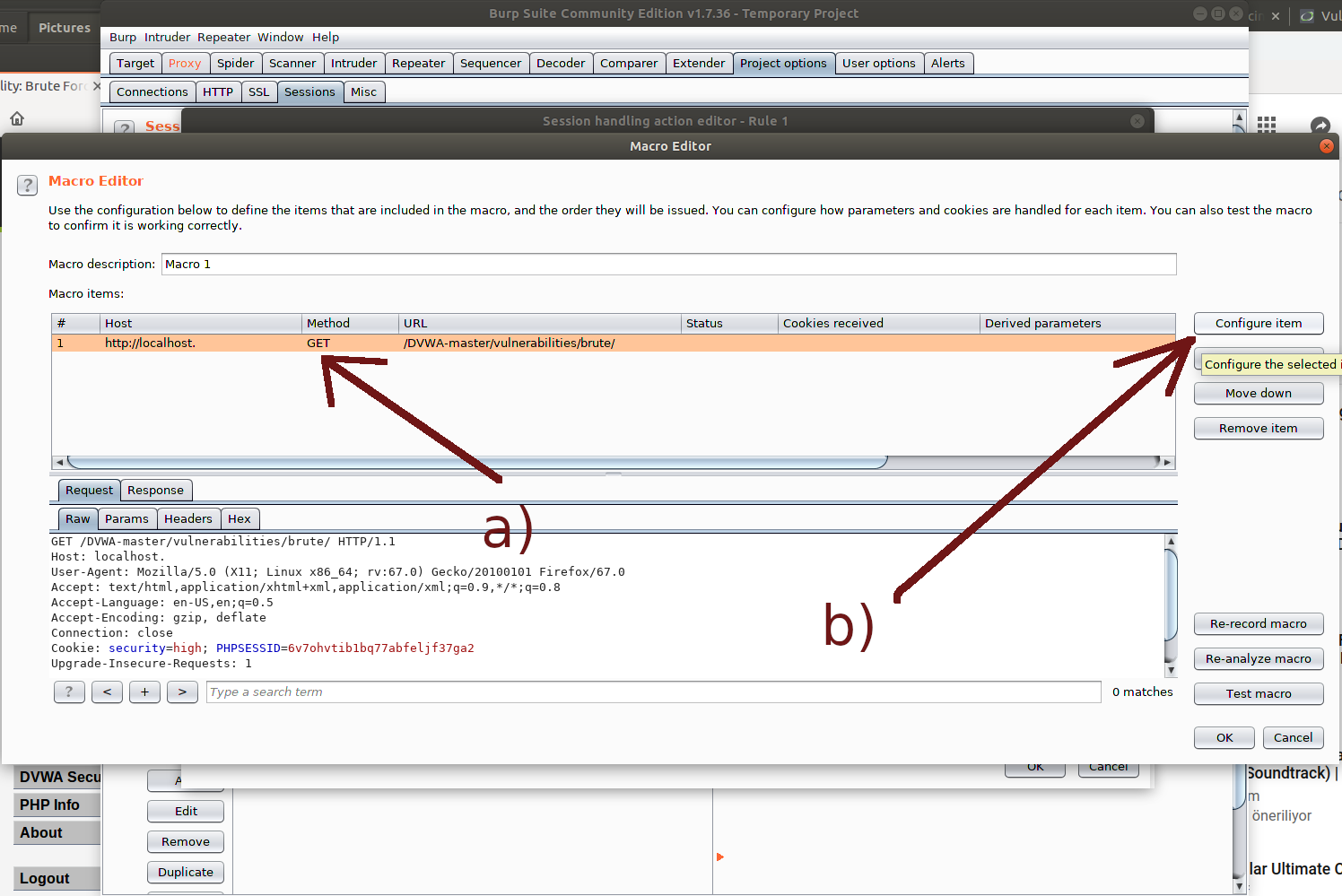
Task: Click Duplicate button in Sessions panel
Action: [186, 872]
